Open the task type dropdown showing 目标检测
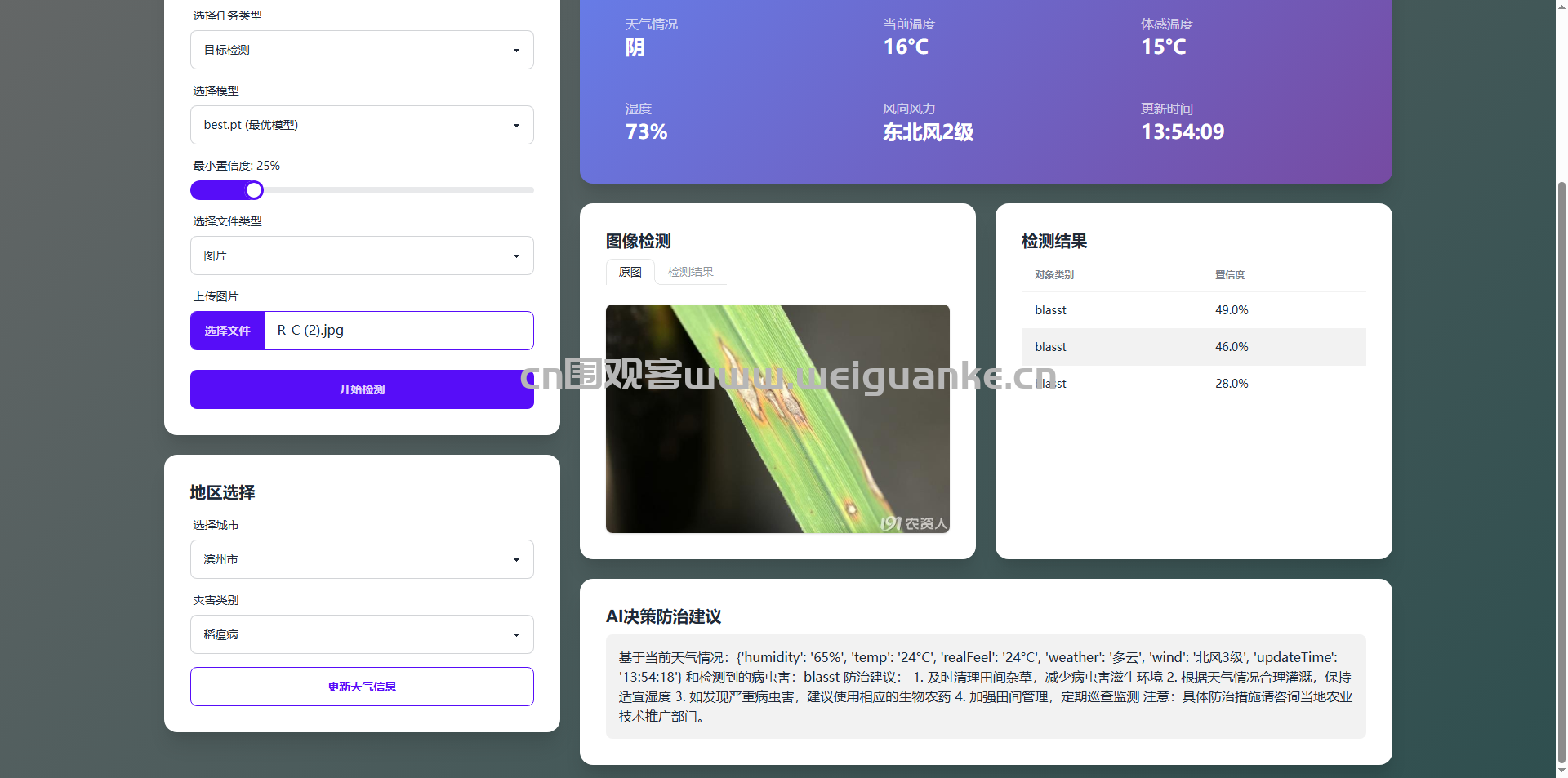This screenshot has height=778, width=1568. pos(361,50)
